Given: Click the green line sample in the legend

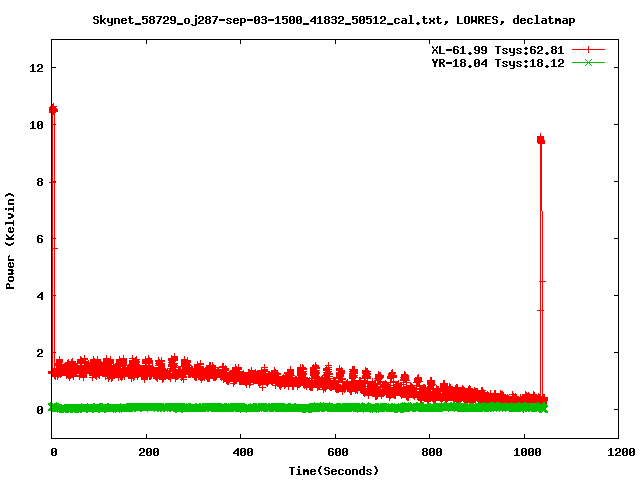Looking at the screenshot, I should pos(588,62).
